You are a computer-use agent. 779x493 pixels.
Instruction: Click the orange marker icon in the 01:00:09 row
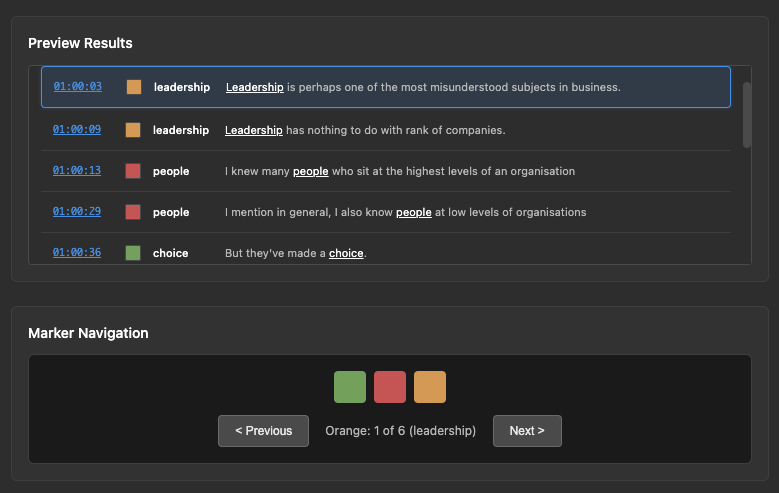coord(133,130)
